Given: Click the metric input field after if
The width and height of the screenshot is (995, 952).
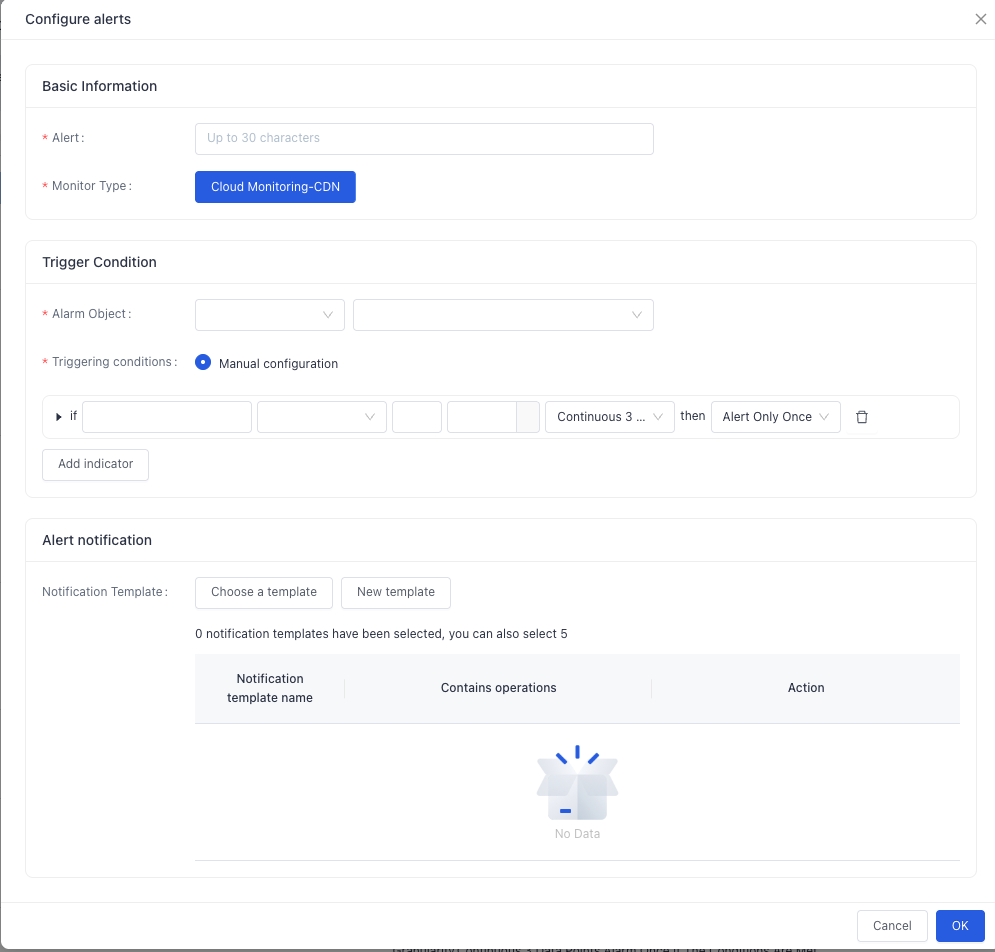Looking at the screenshot, I should point(167,417).
